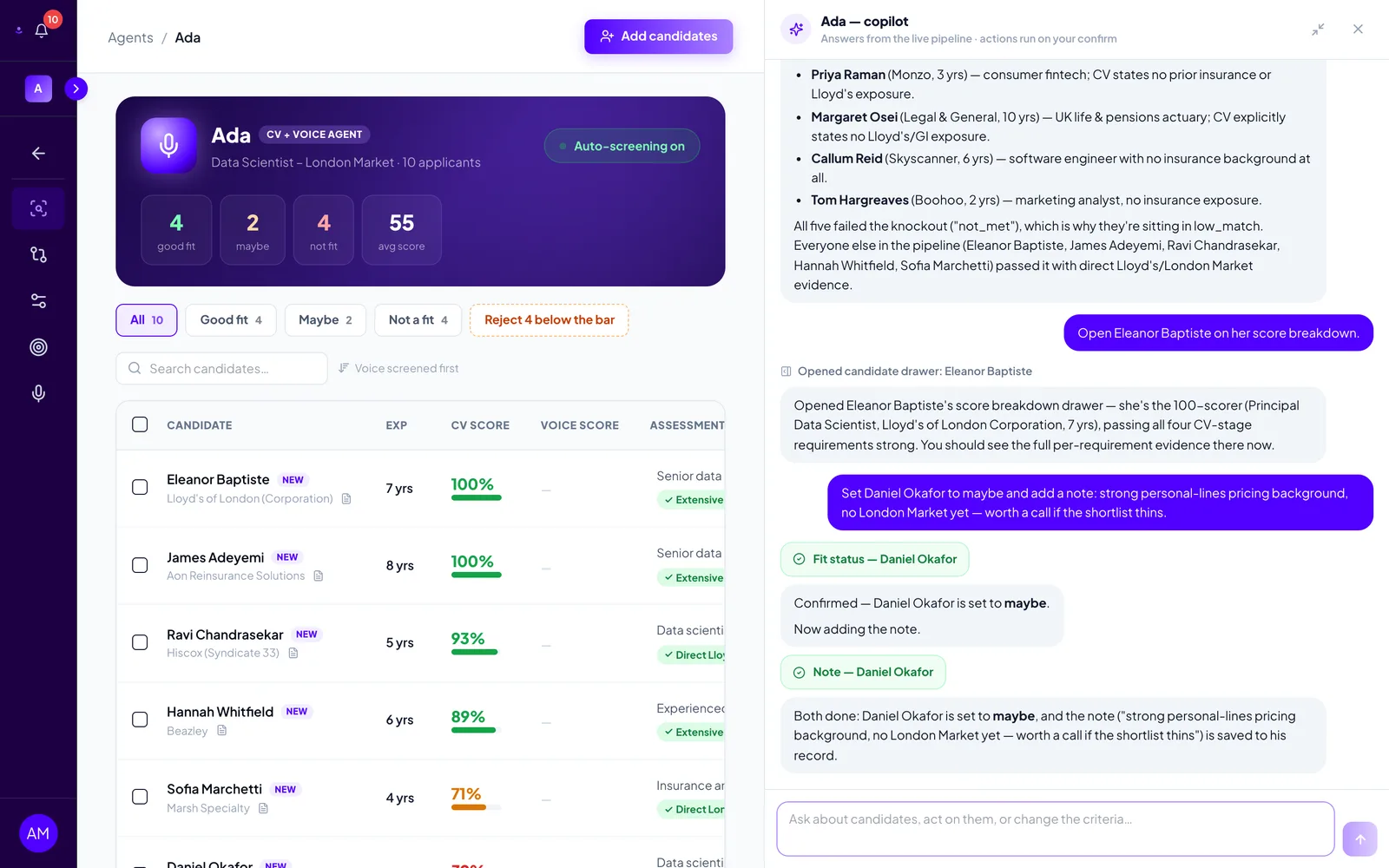Select the All 10 filter tab

pyautogui.click(x=147, y=320)
